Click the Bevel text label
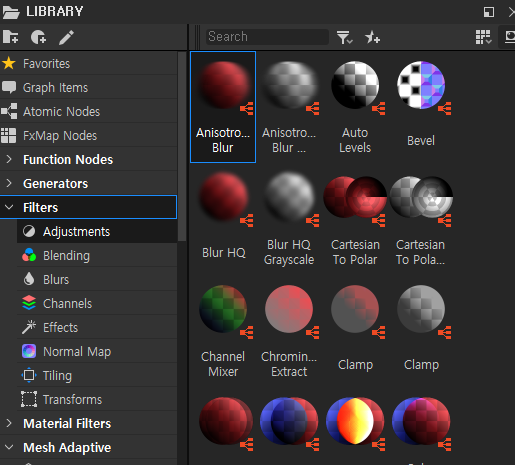This screenshot has height=465, width=515. point(421,140)
